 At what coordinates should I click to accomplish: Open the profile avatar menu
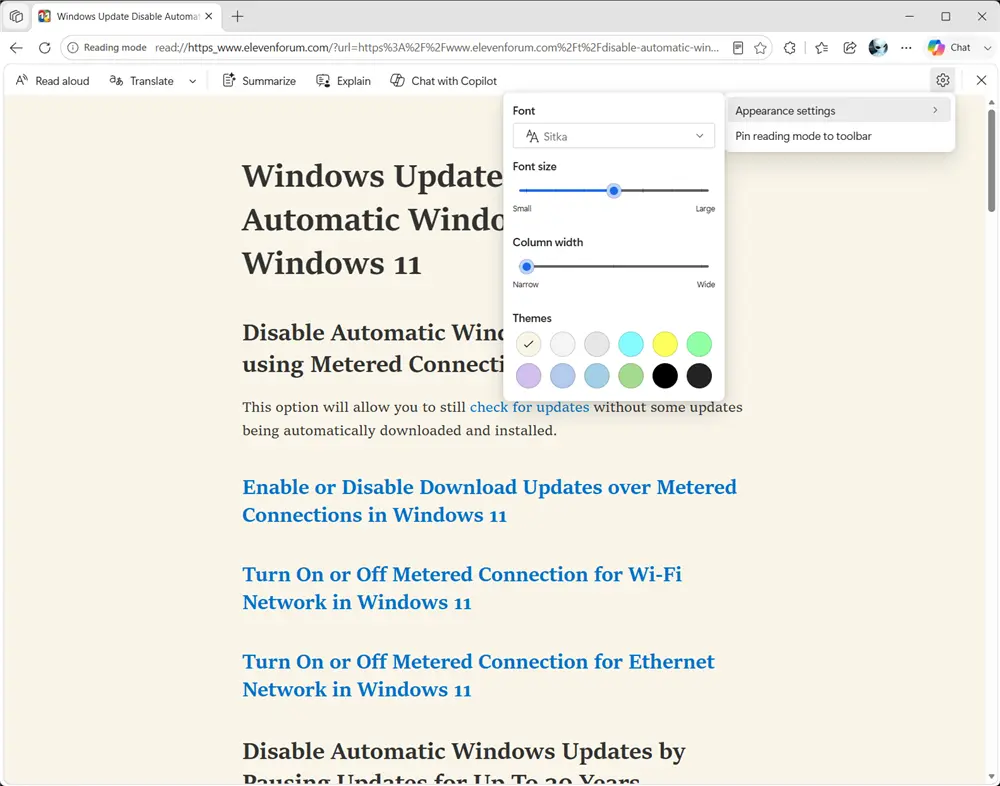point(878,48)
